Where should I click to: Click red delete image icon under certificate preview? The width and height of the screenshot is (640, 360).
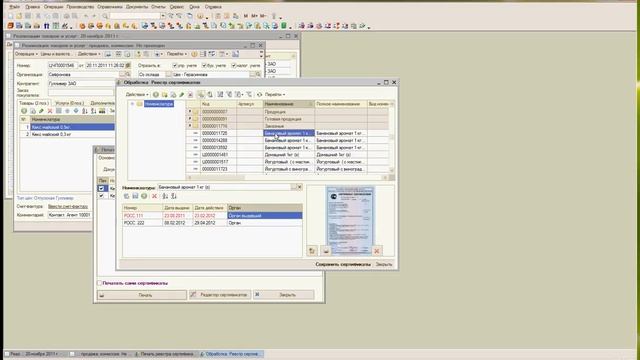pos(377,251)
